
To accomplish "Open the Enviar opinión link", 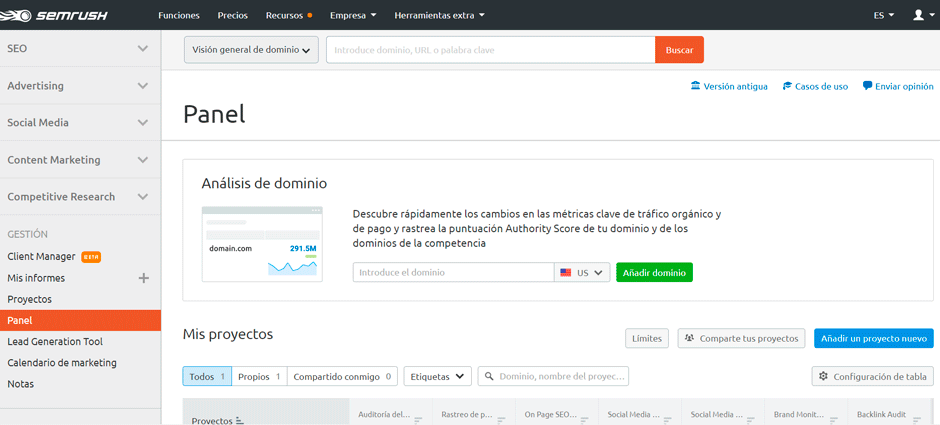I will pyautogui.click(x=898, y=86).
